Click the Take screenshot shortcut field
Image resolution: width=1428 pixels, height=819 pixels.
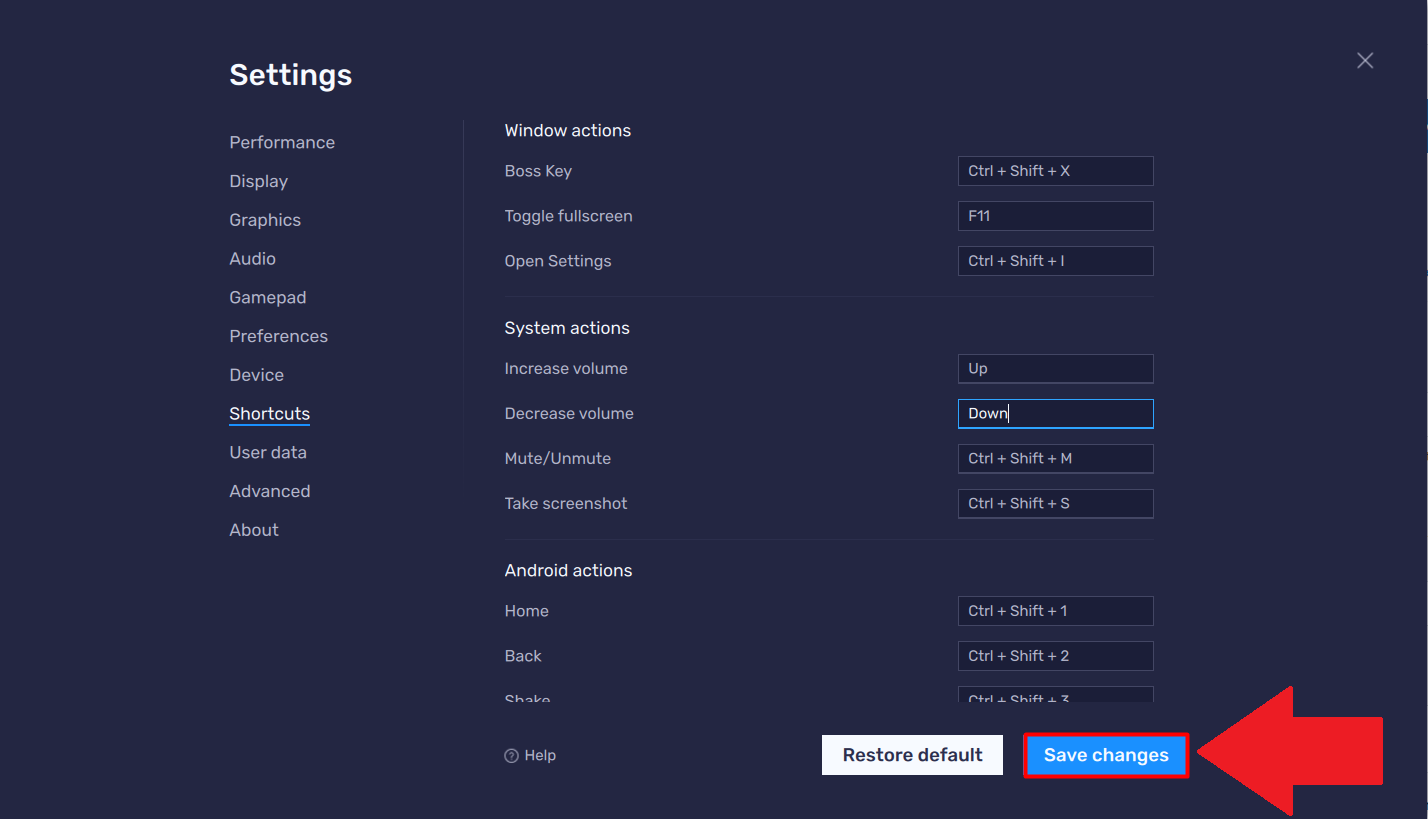click(x=1055, y=503)
